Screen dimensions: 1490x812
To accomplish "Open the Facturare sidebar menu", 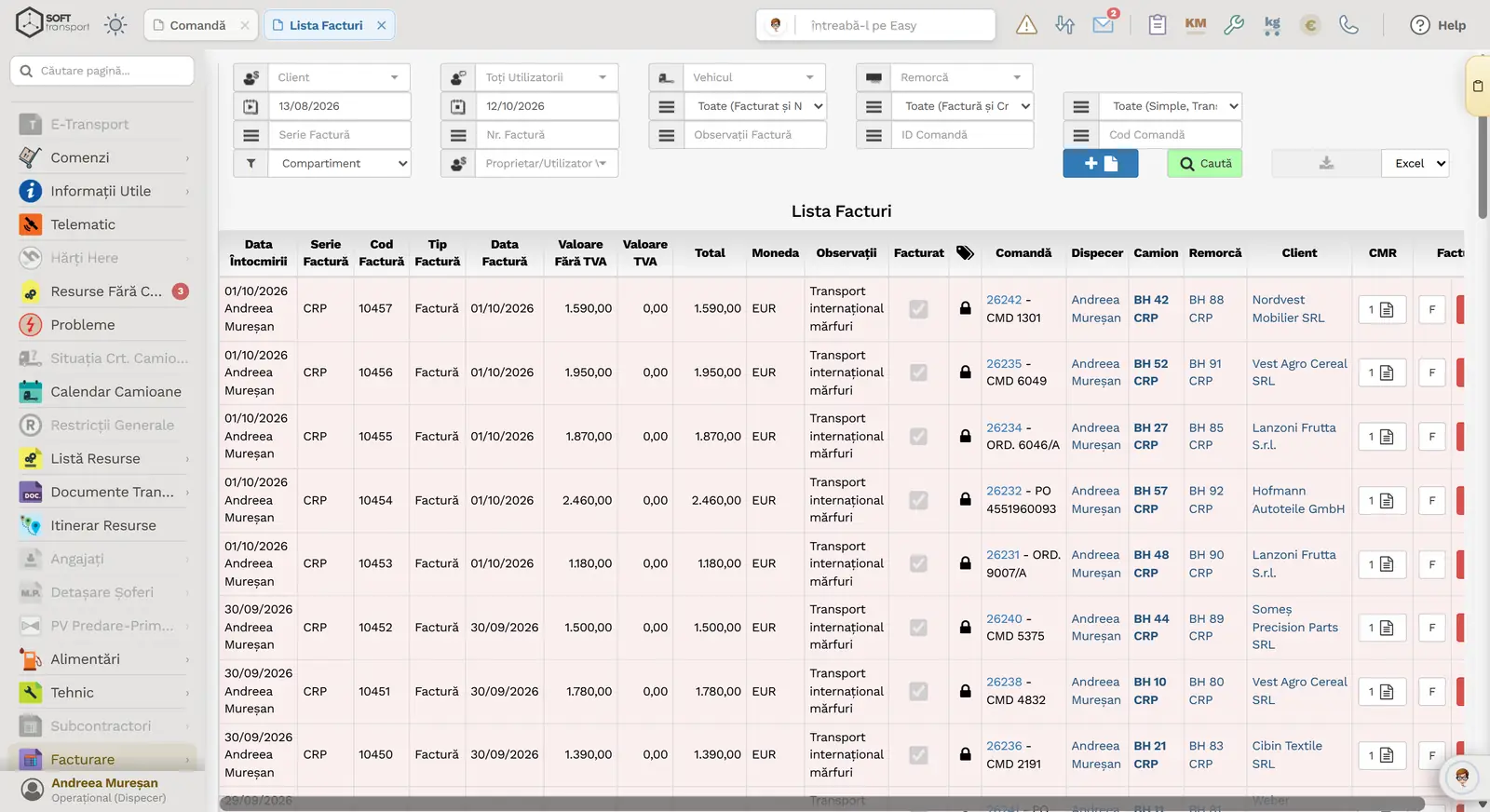I will 104,760.
